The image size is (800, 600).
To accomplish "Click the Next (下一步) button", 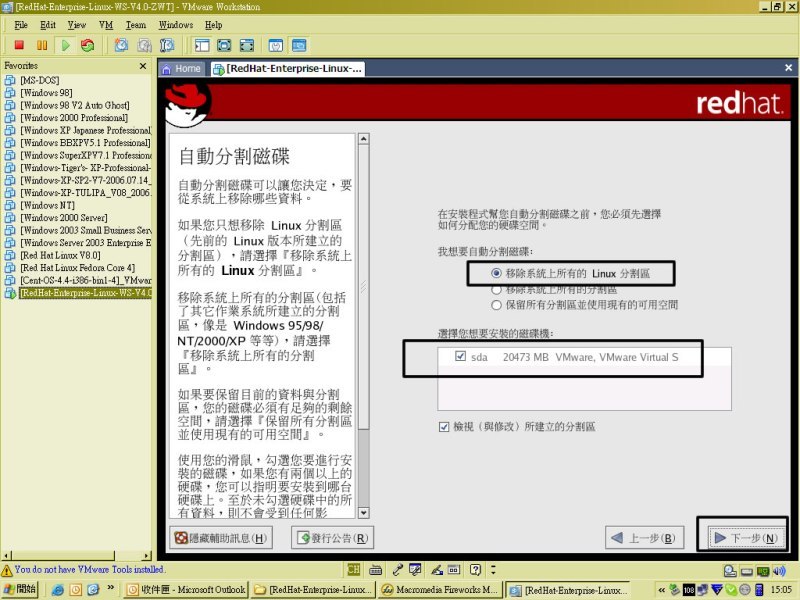I will [x=745, y=538].
